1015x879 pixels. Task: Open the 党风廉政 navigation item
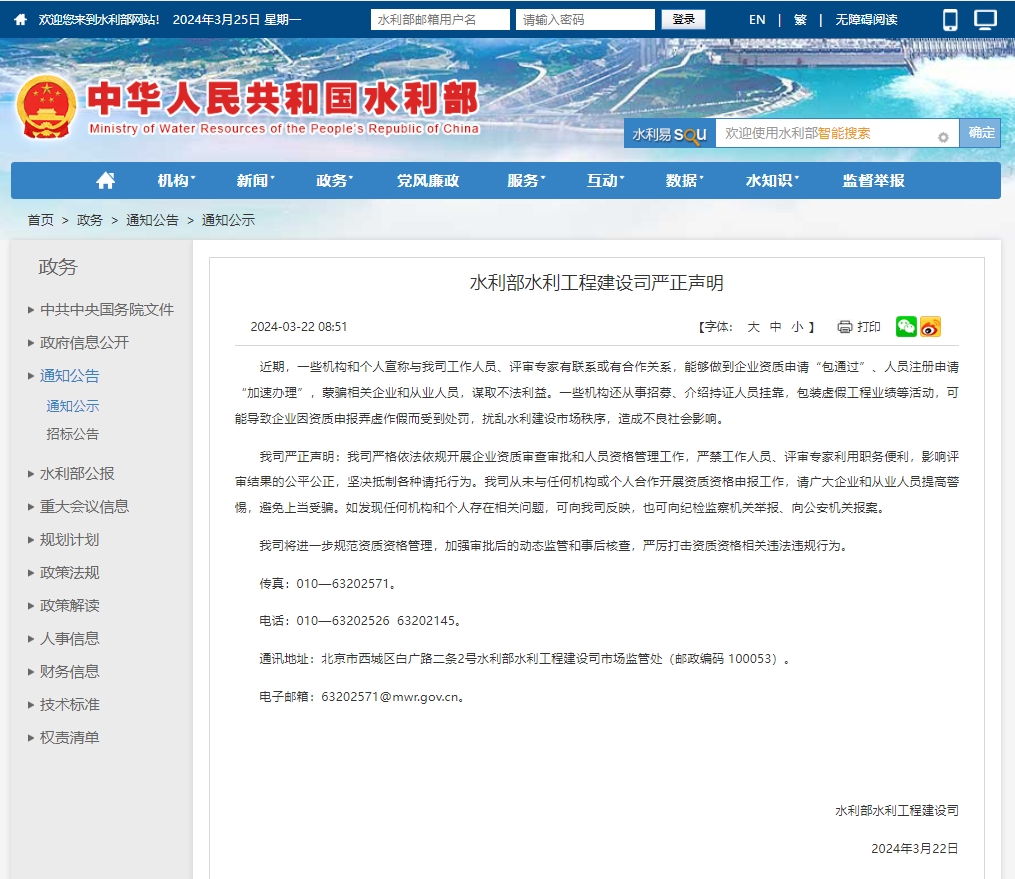(x=427, y=181)
